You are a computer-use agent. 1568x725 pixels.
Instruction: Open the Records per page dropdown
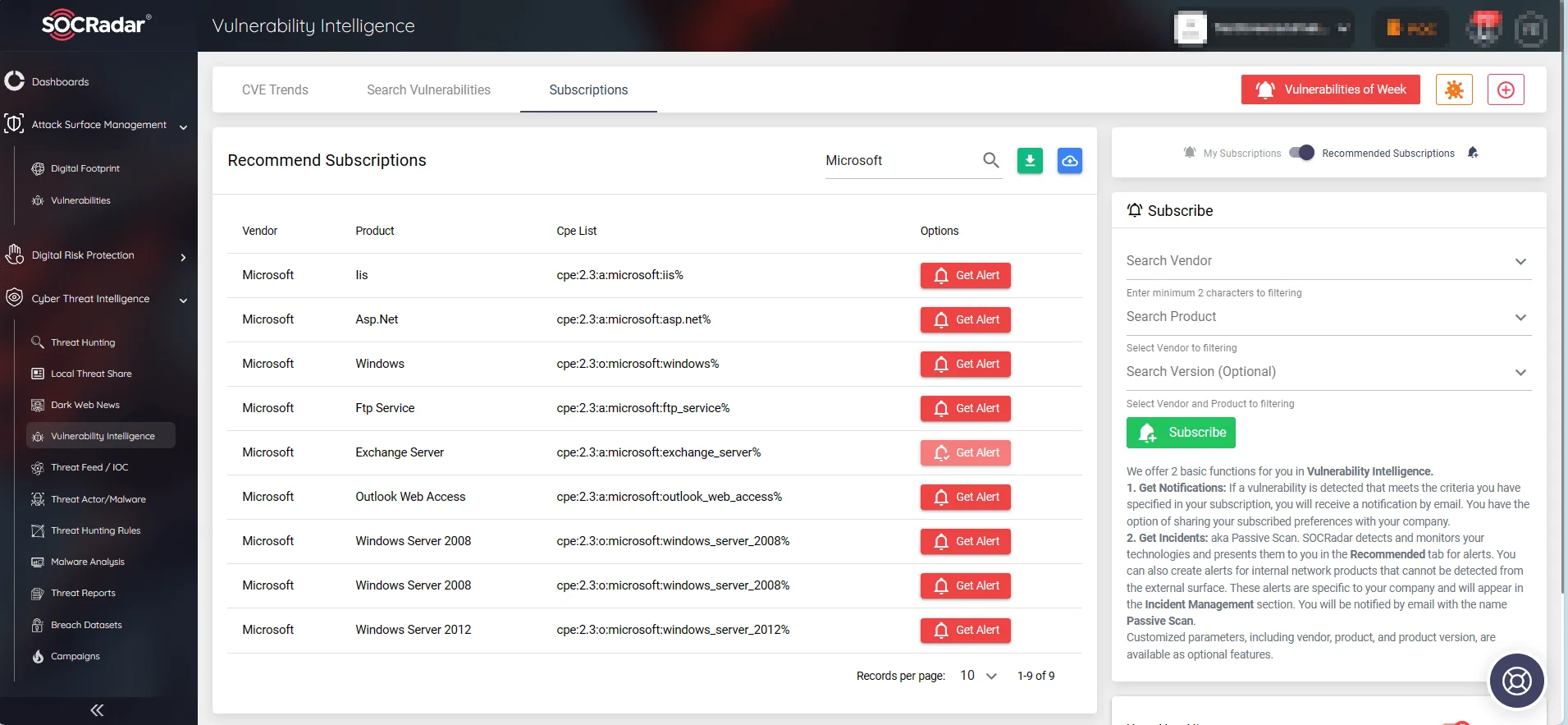point(978,676)
